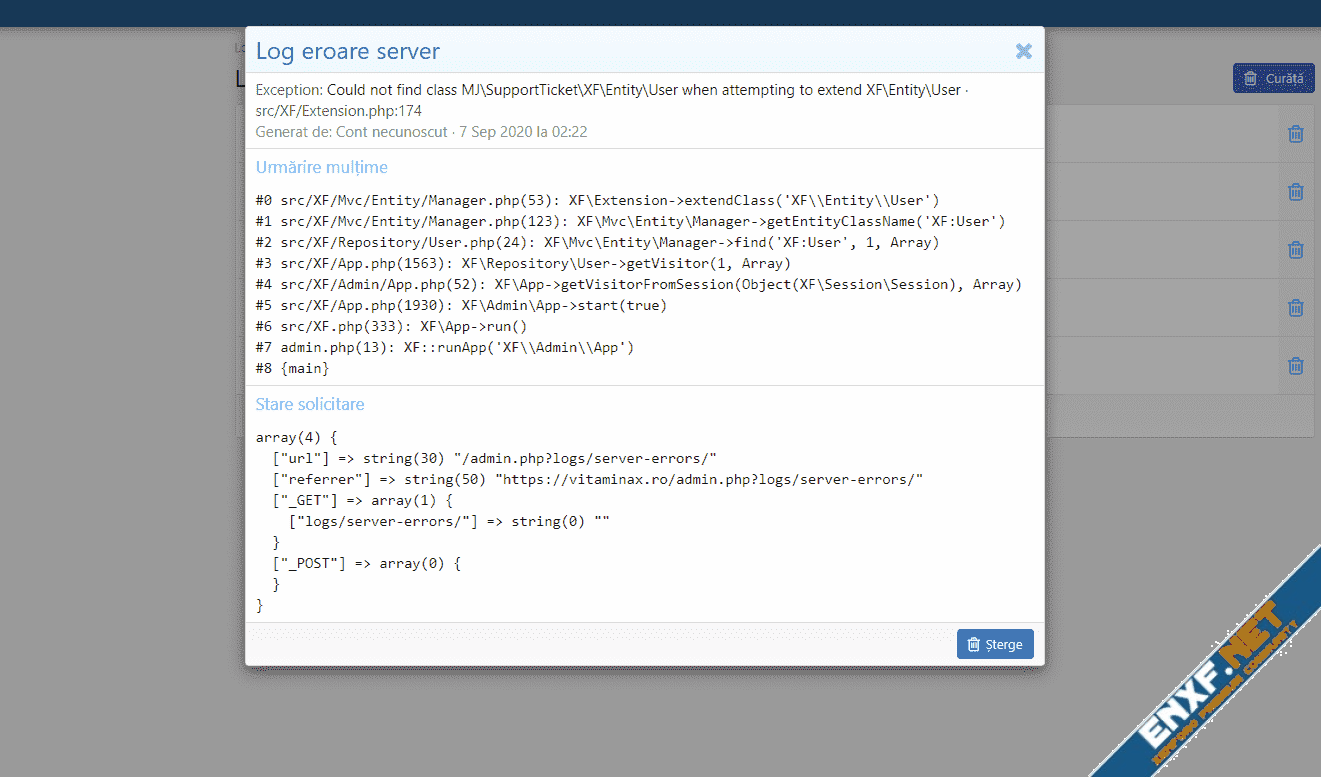Click the trash icon inside the Șterge button

click(975, 644)
